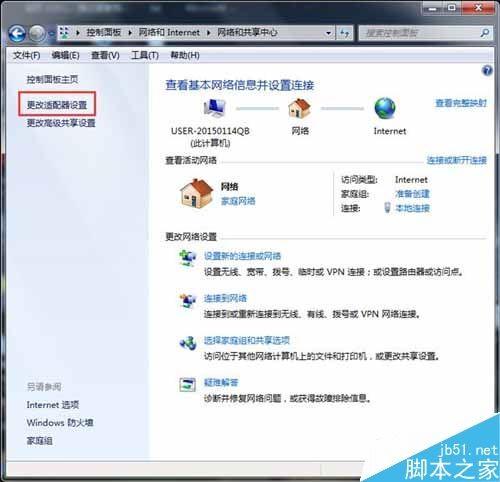Viewport: 500px width, 482px height.
Task: Open the recent pages dropdown beside Forward
Action: pyautogui.click(x=51, y=34)
